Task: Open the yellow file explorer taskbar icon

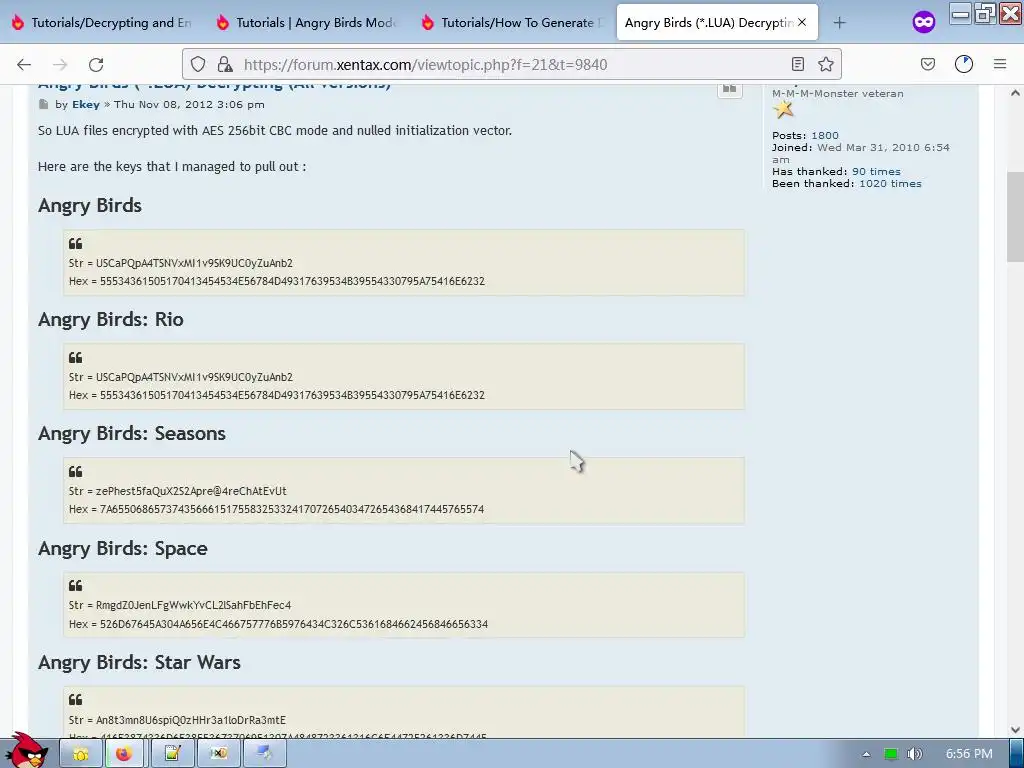Action: click(81, 754)
